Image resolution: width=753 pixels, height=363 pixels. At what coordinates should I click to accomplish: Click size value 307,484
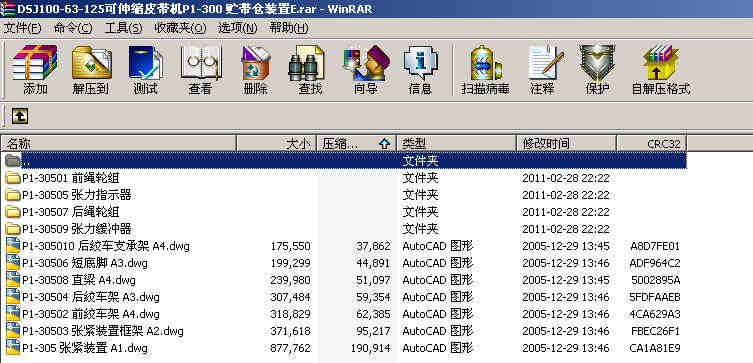click(x=291, y=297)
